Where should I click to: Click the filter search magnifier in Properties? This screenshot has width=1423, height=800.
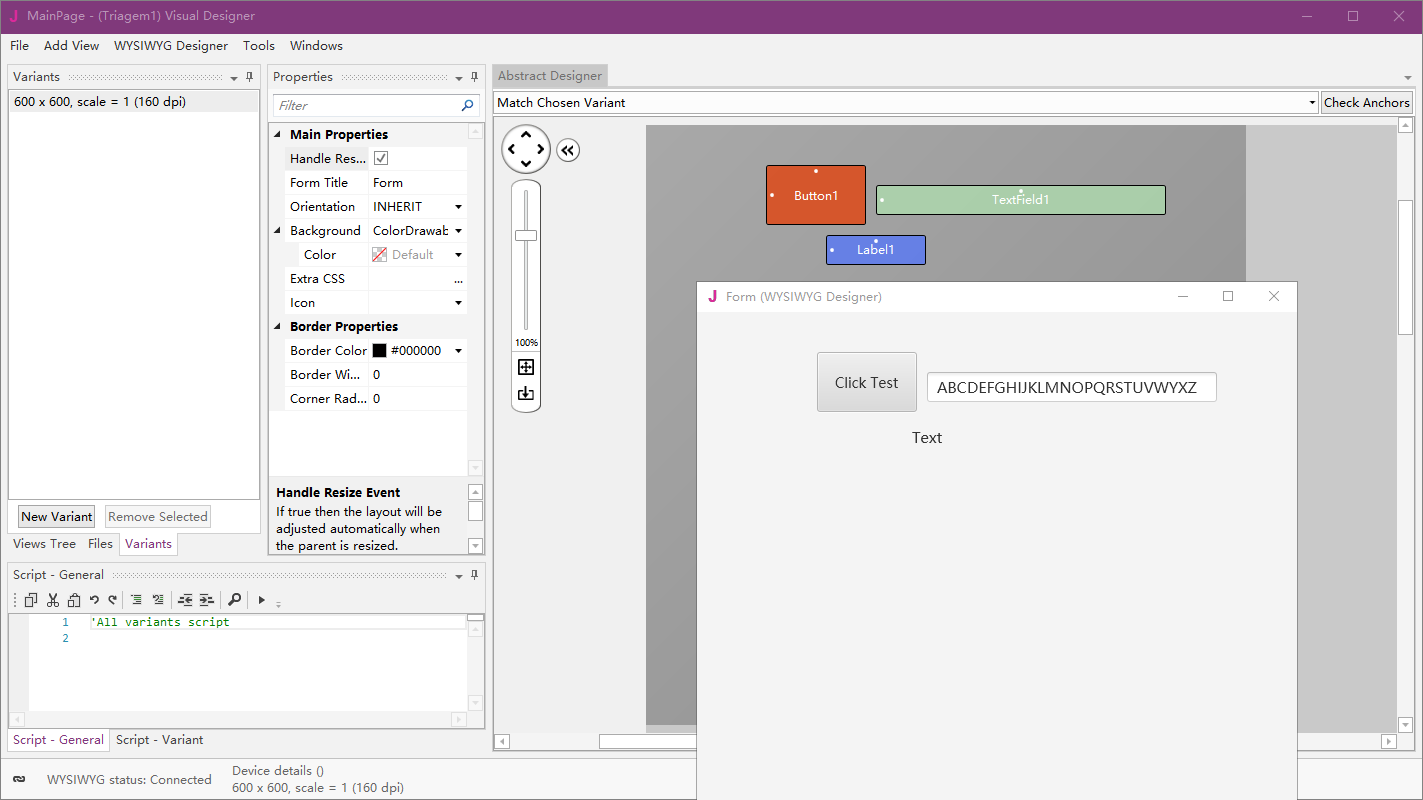coord(468,105)
